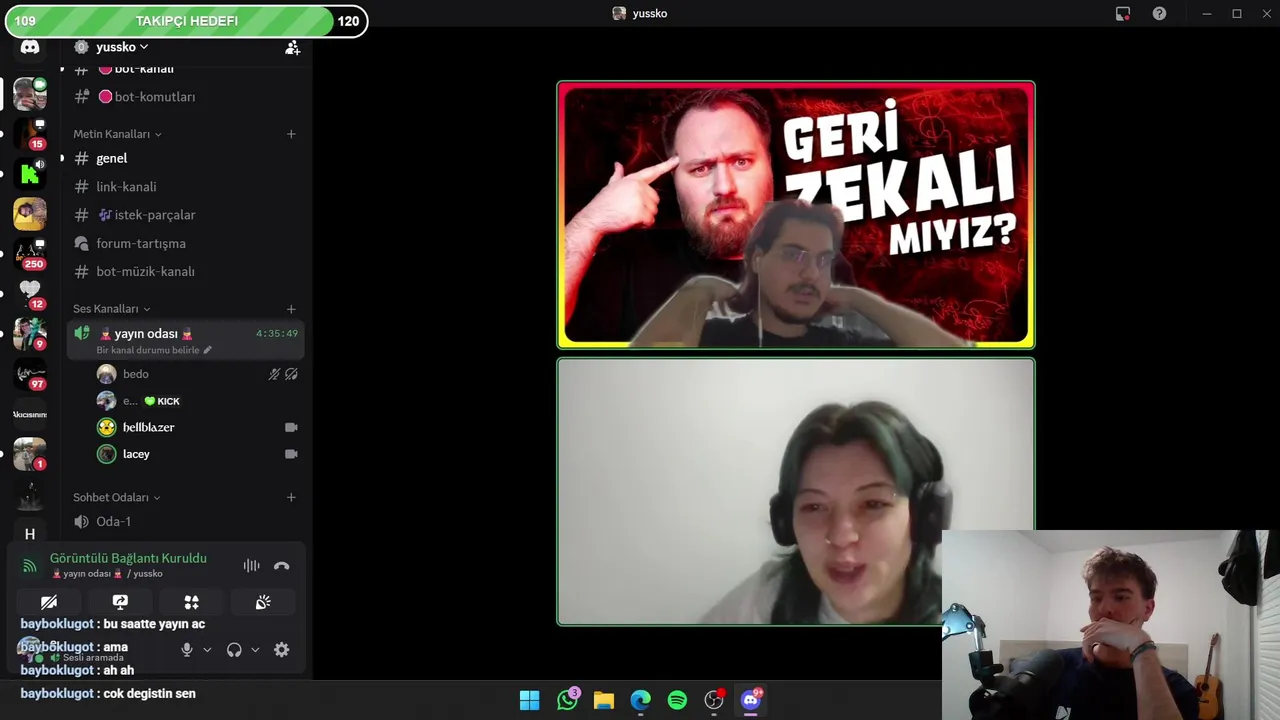Screen dimensions: 1280x720
Task: Open the link-kanali channel
Action: [186, 187]
